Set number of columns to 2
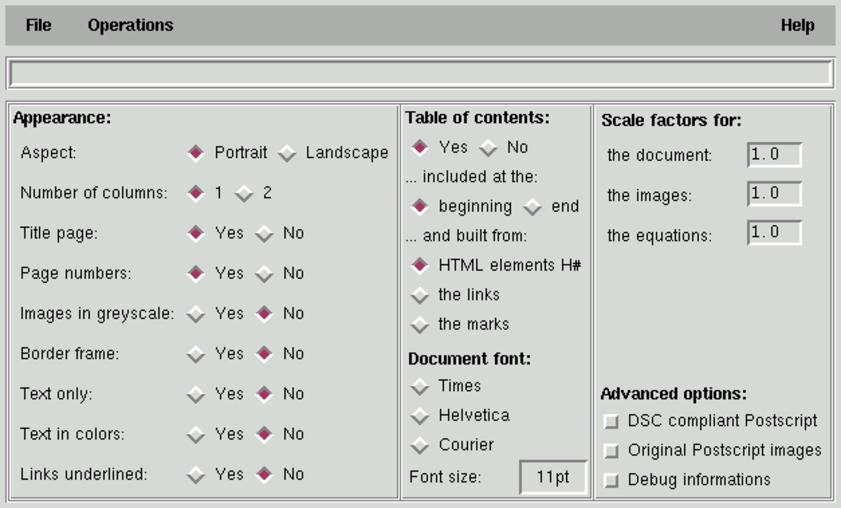Screen dimensions: 841x508 (245, 194)
